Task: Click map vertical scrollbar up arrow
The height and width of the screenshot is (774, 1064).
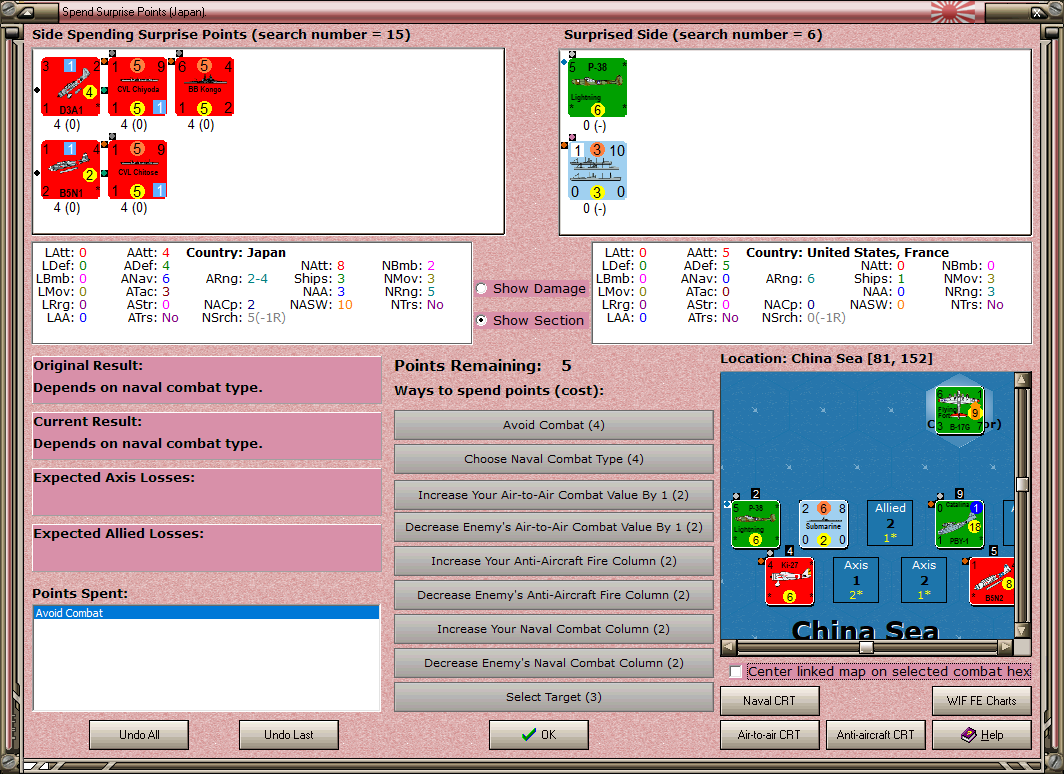Action: (x=1023, y=380)
